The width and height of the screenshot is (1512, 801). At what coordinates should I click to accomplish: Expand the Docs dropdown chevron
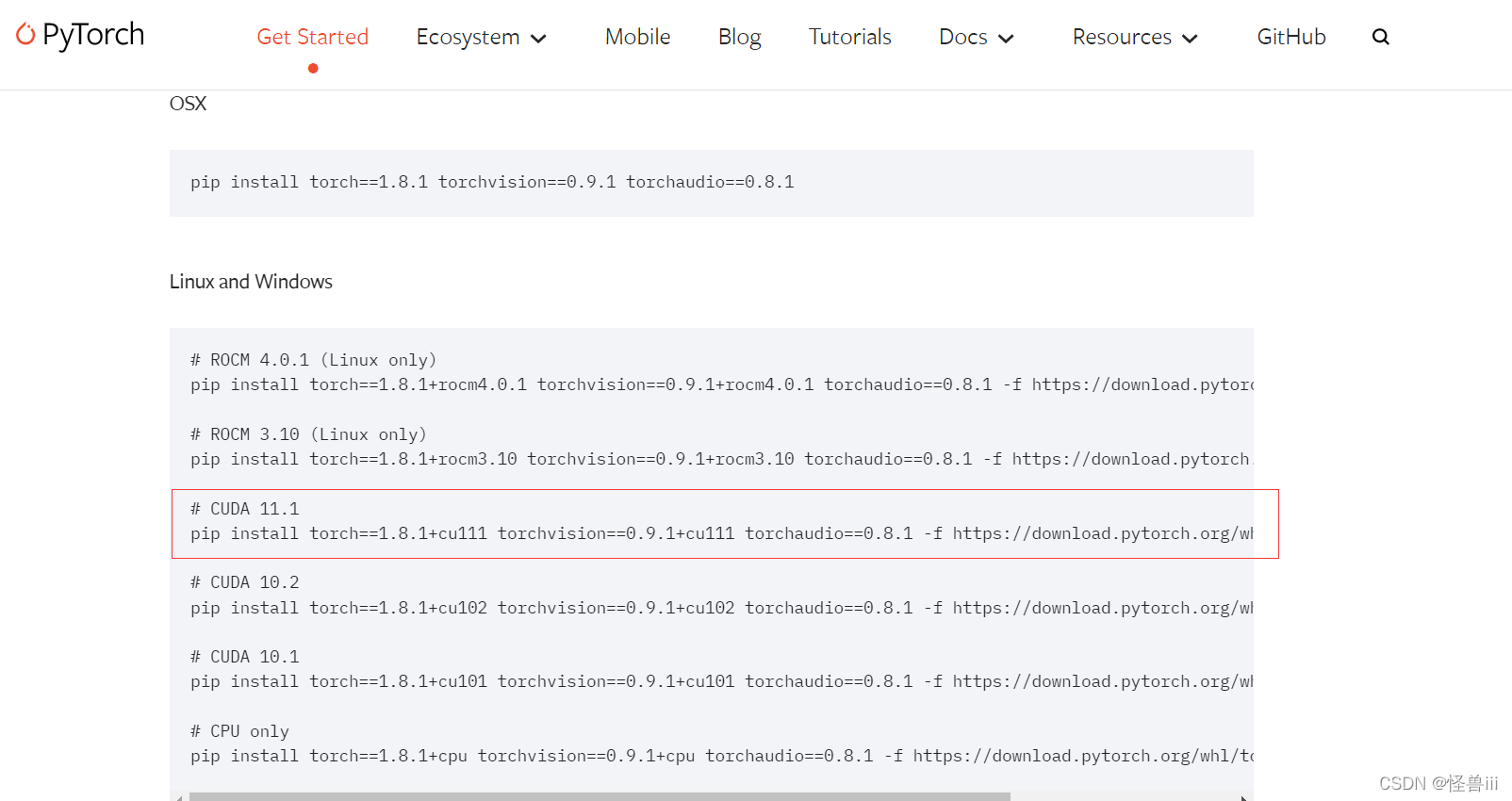tap(1006, 39)
